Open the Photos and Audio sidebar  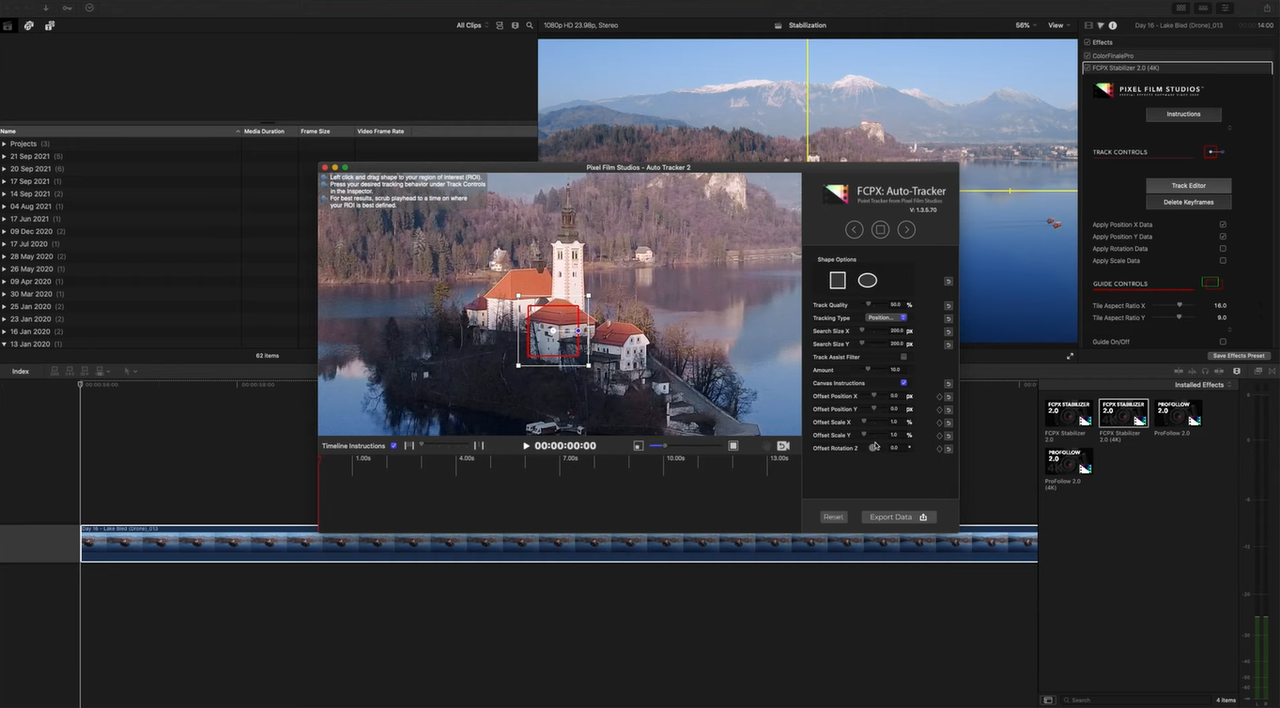(28, 25)
